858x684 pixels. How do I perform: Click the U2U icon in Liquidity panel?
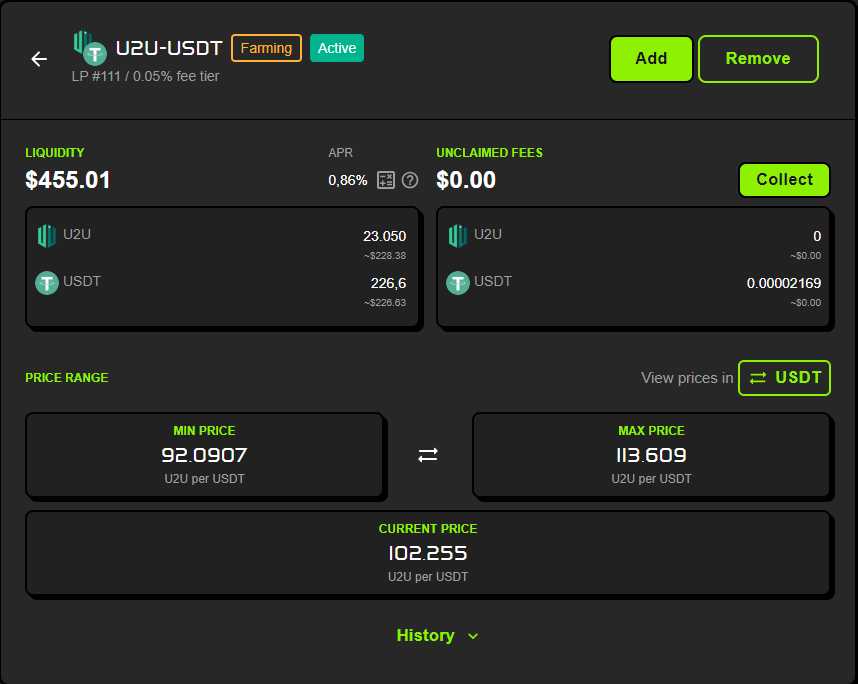pyautogui.click(x=46, y=235)
